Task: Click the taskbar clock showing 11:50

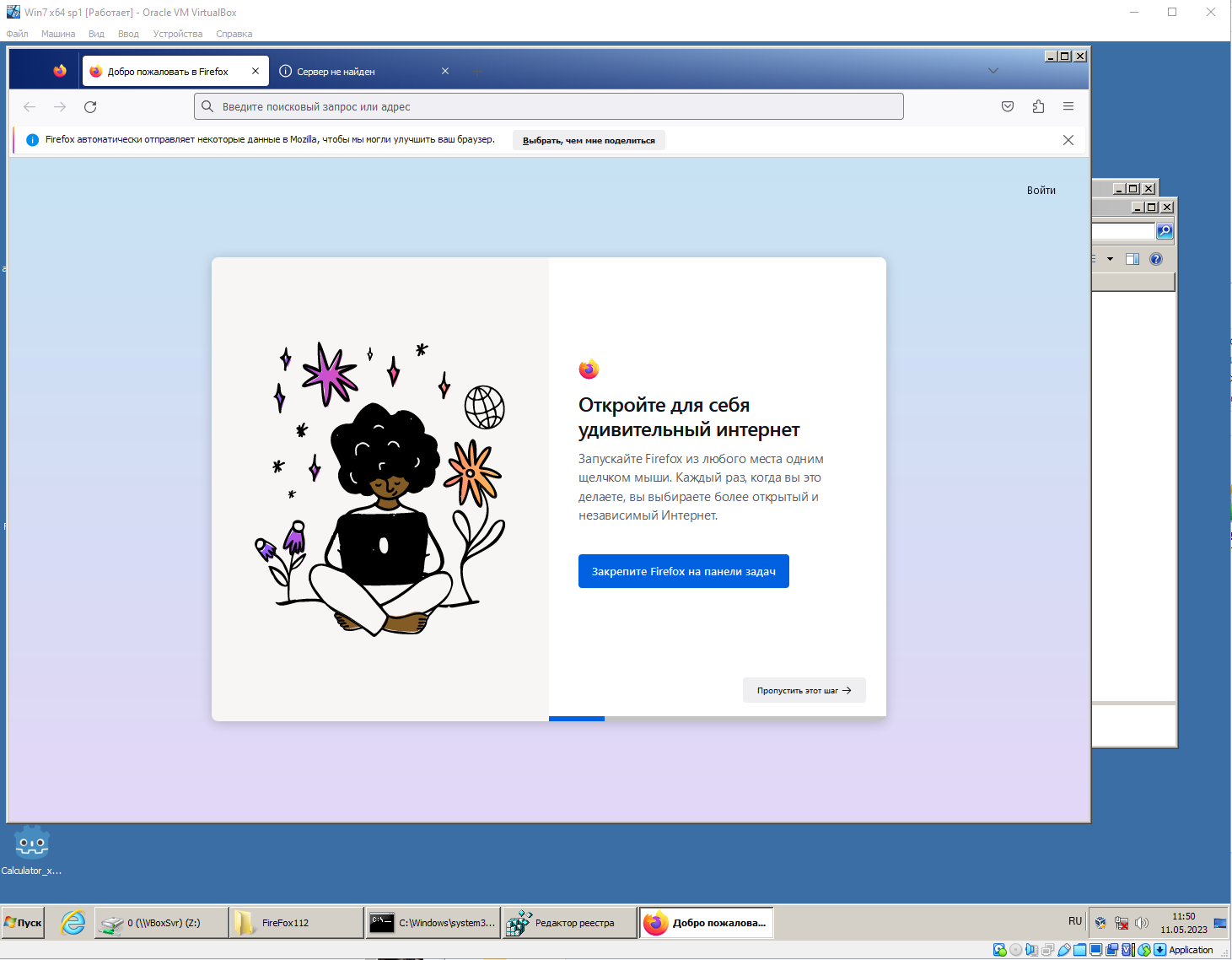Action: 1184,923
